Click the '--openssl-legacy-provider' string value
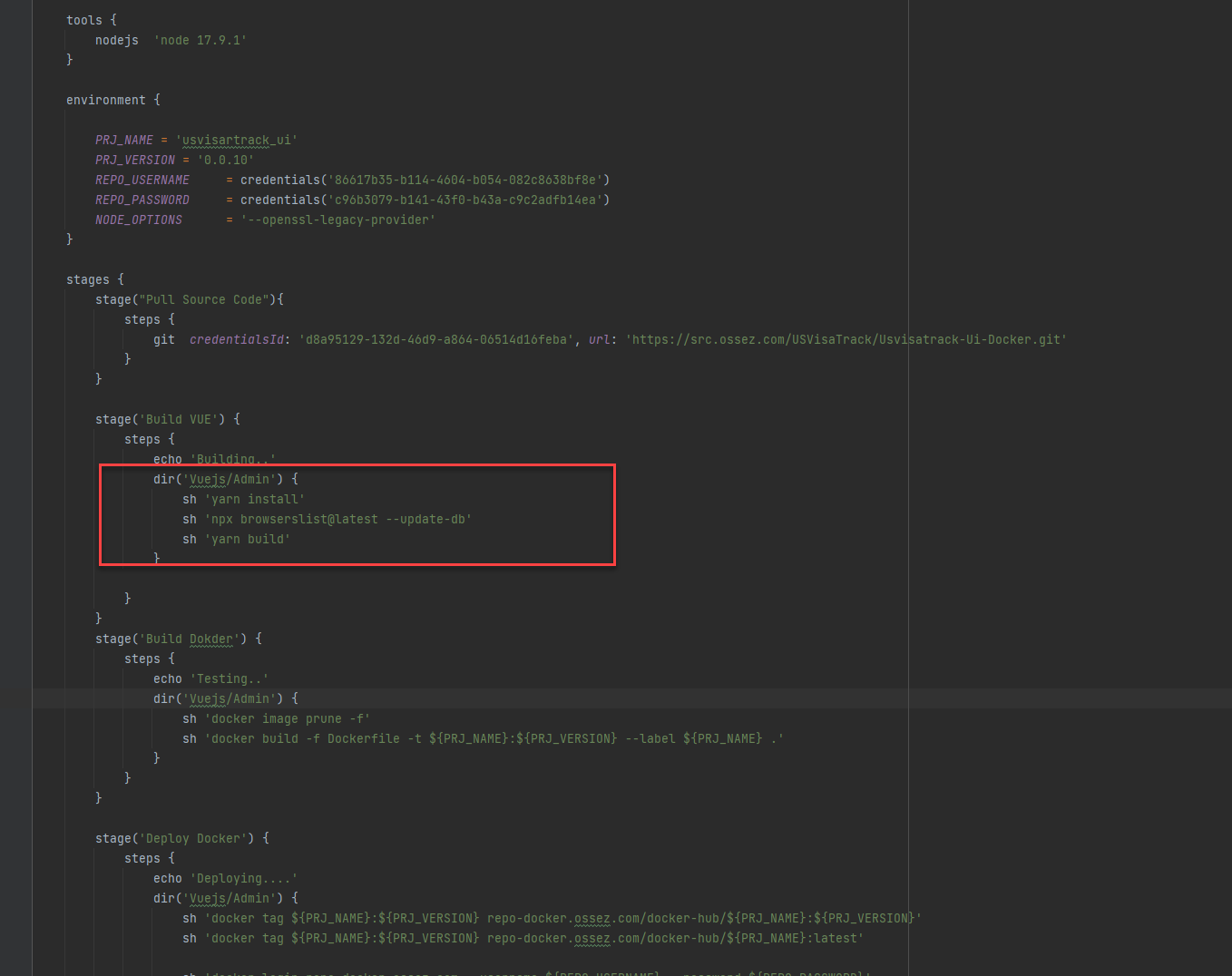 click(x=337, y=220)
